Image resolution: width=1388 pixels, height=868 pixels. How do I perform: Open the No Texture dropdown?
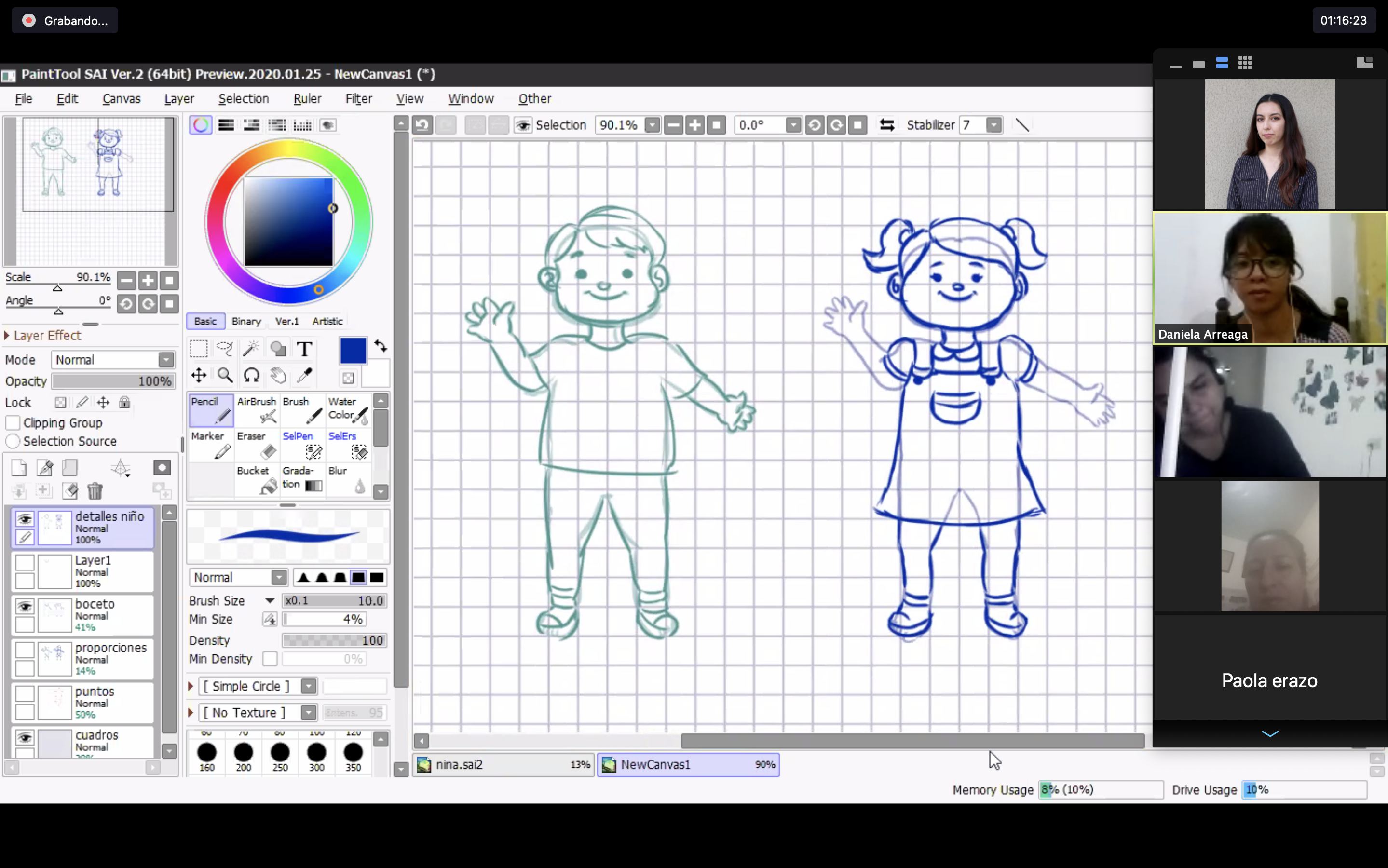[309, 712]
